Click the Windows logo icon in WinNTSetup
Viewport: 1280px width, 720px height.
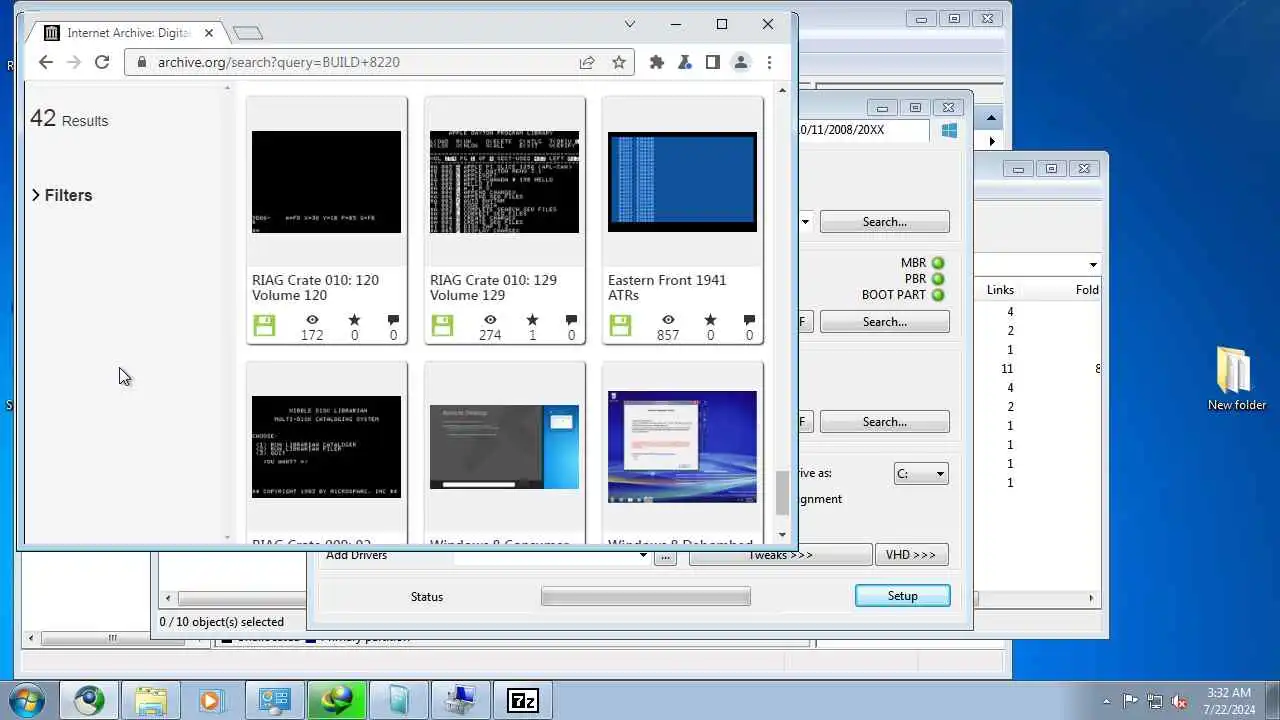coord(949,130)
